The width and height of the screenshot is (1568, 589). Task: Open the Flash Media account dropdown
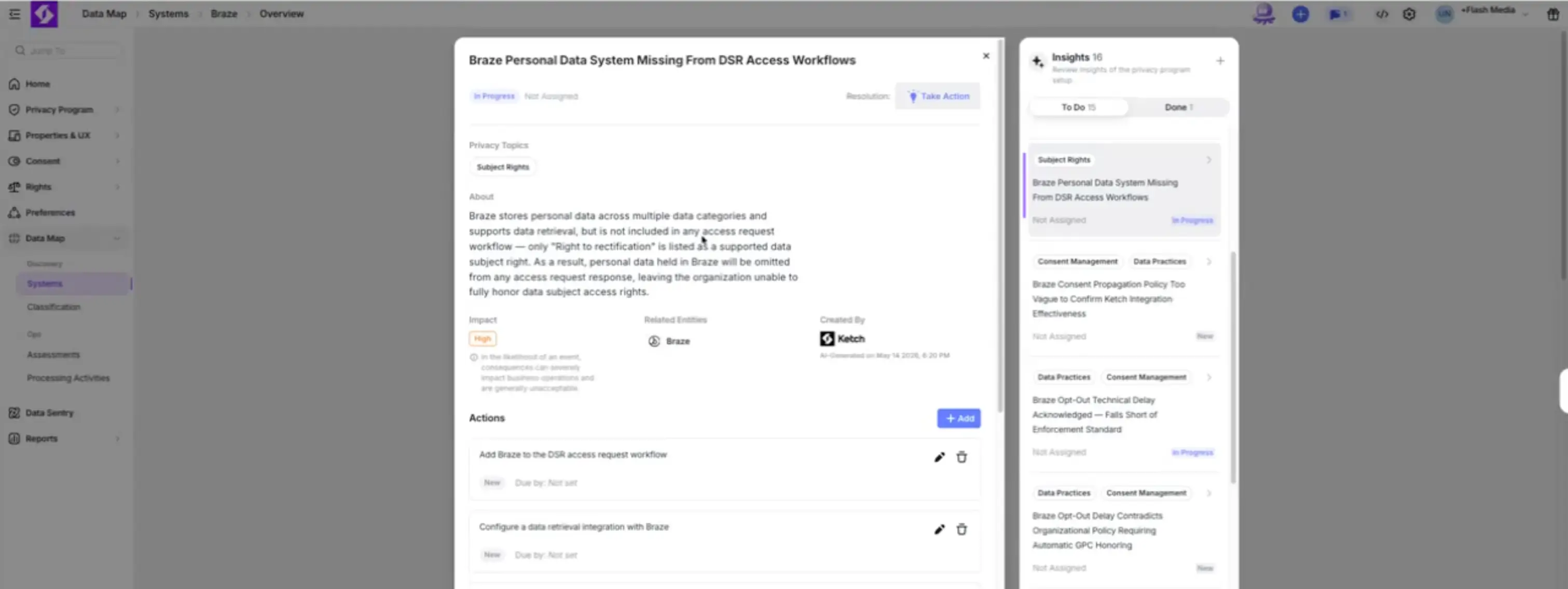coord(1525,14)
